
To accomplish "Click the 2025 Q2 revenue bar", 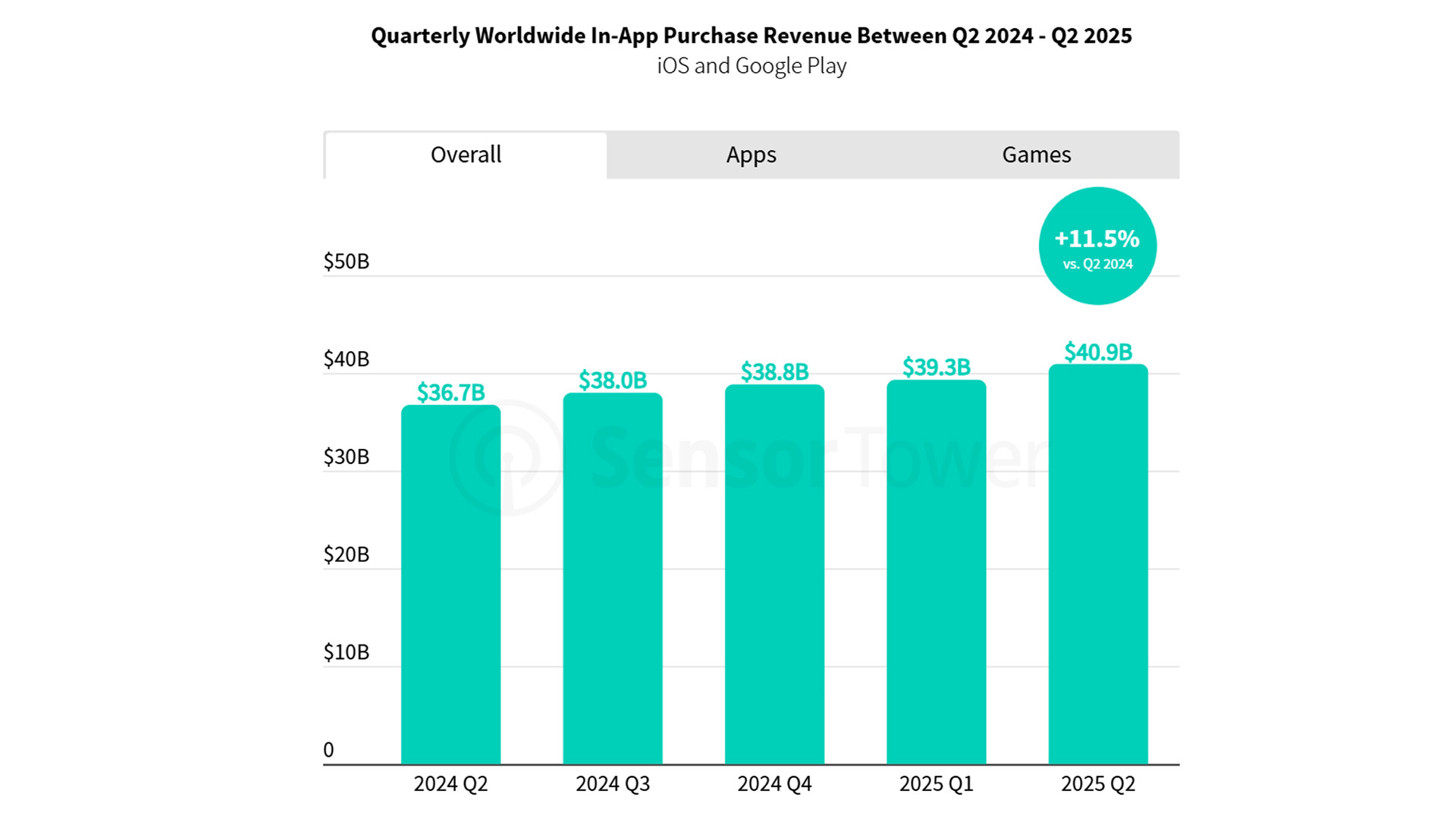I will (x=1097, y=564).
